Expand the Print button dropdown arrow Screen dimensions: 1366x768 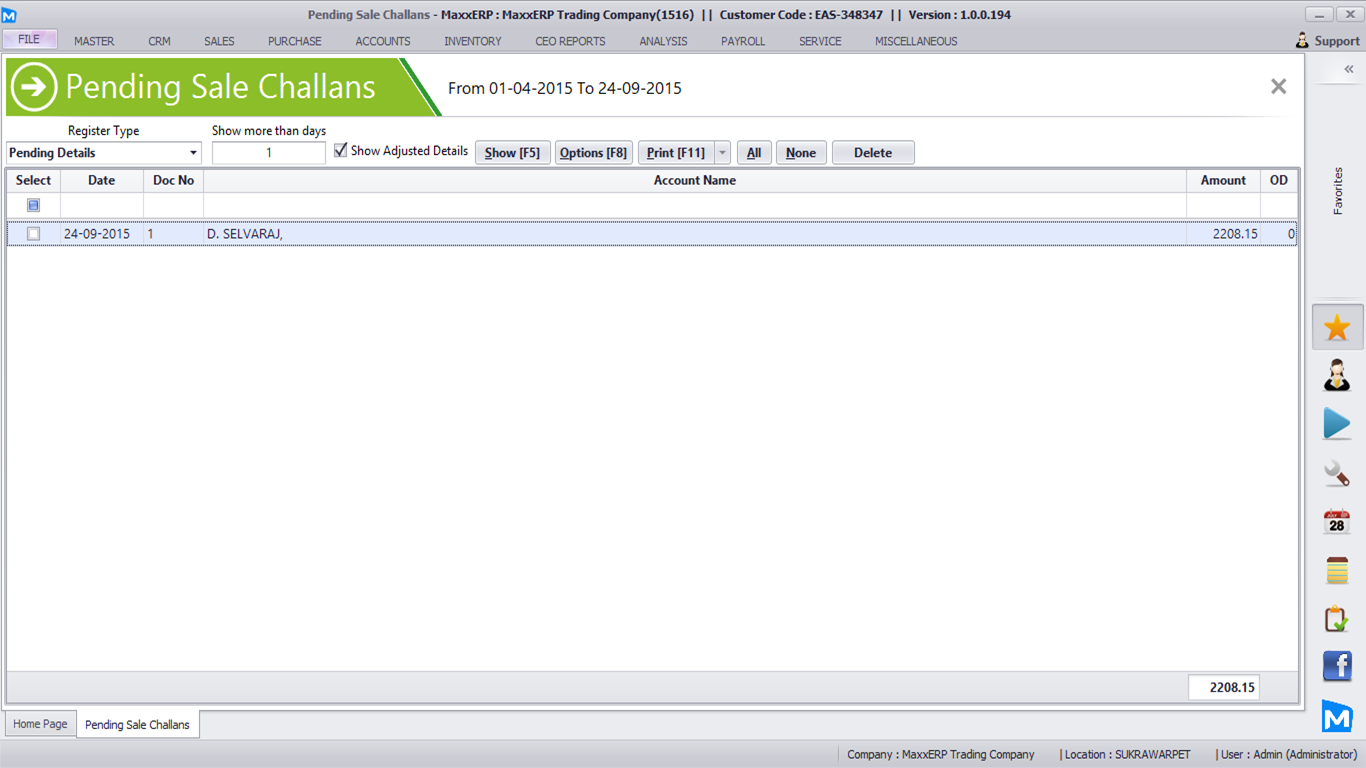722,153
